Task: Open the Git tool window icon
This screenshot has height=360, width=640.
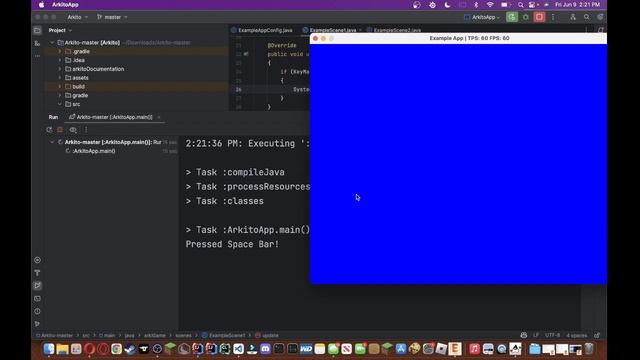Action: [x=38, y=324]
